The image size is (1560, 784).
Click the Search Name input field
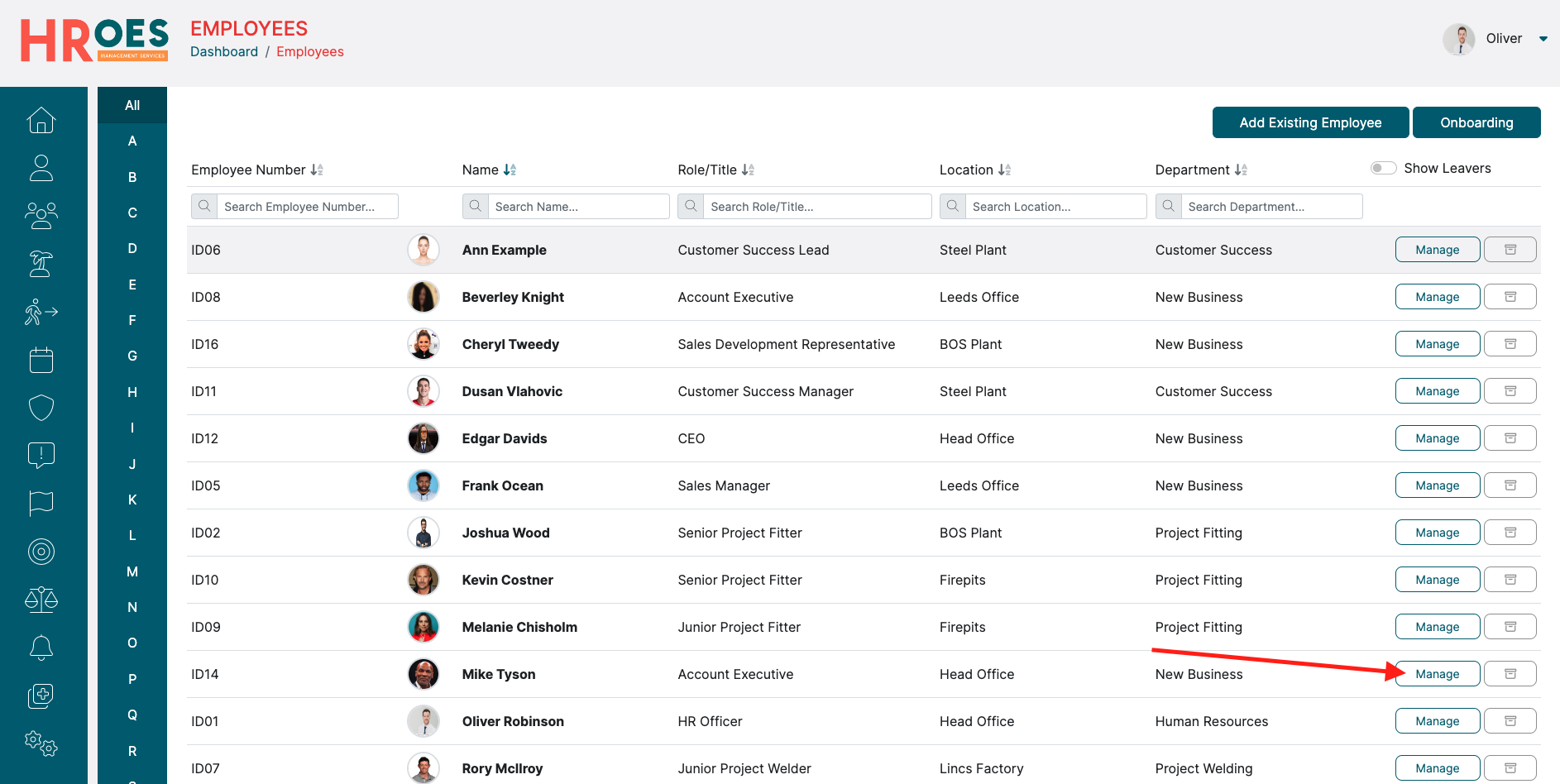(577, 207)
